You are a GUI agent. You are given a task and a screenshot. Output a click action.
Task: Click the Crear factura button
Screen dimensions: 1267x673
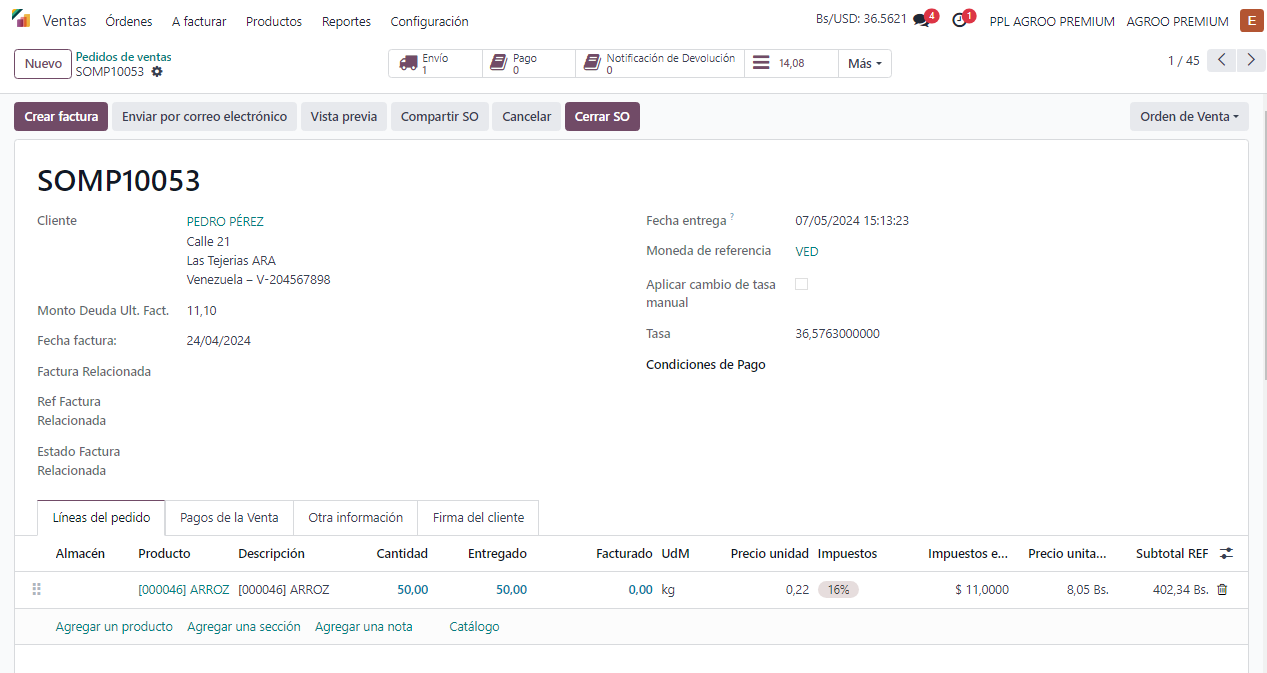61,117
